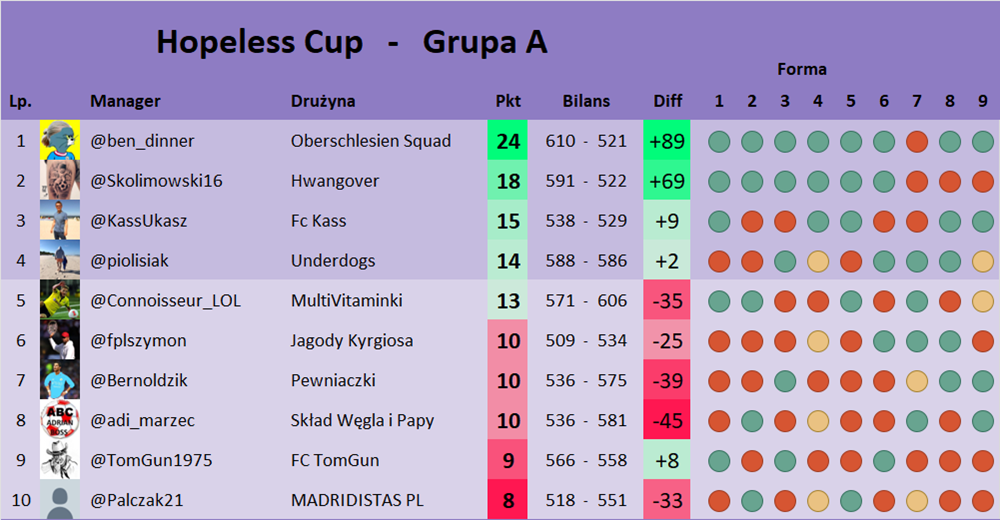The image size is (1000, 520).
Task: Click the @Bernoldzik avatar picture
Action: click(60, 381)
